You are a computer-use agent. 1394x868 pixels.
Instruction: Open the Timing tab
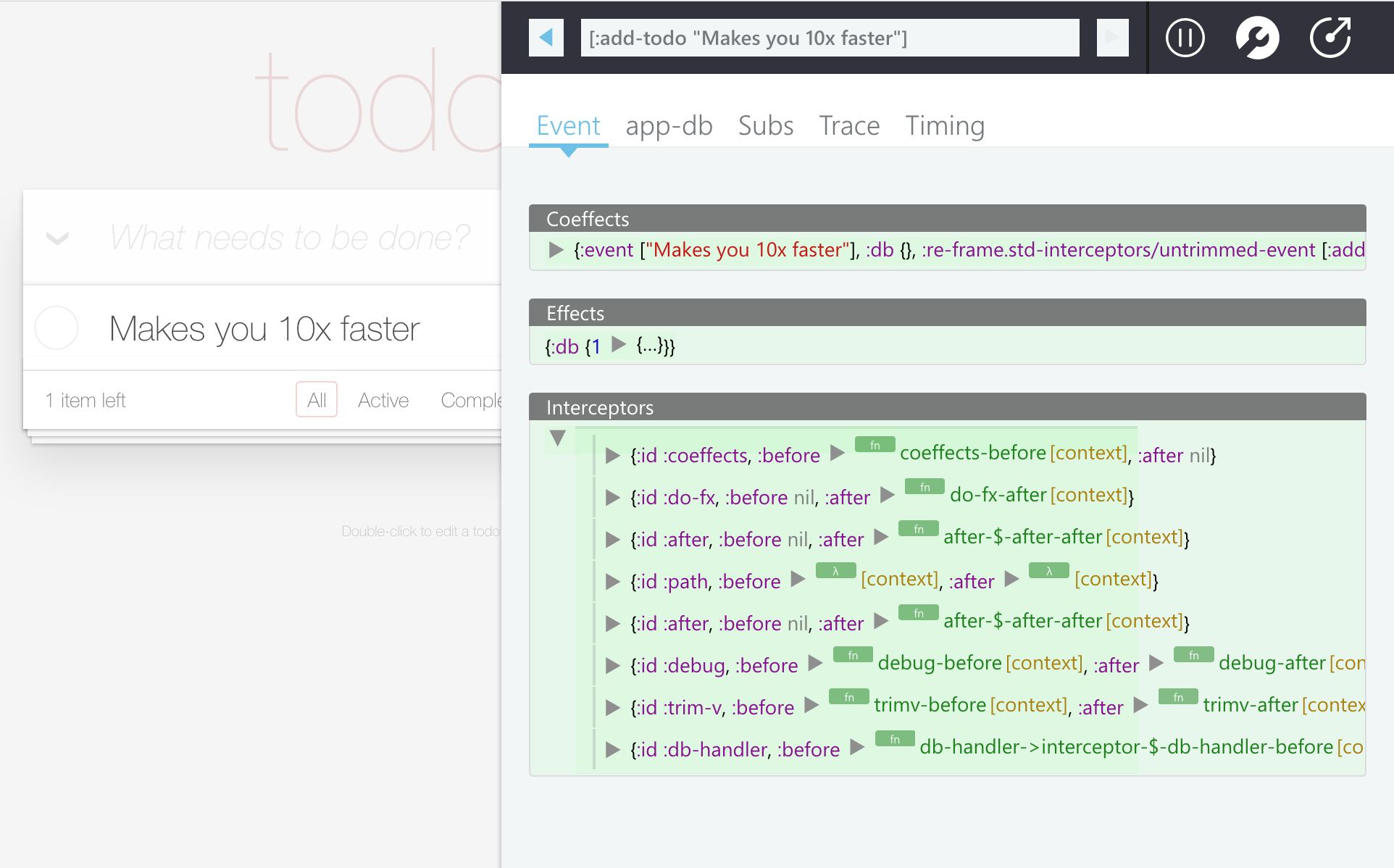point(944,126)
